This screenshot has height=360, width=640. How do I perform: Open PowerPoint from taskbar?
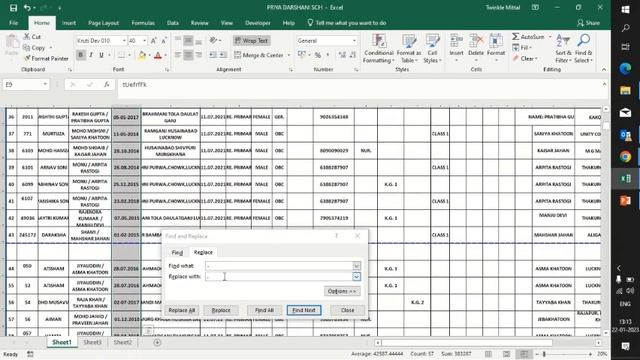625,201
